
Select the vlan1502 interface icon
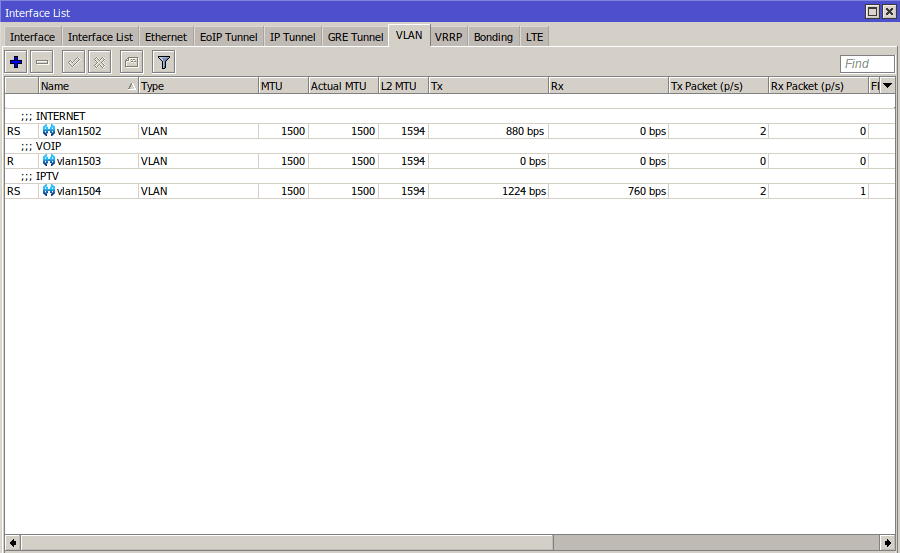[48, 131]
